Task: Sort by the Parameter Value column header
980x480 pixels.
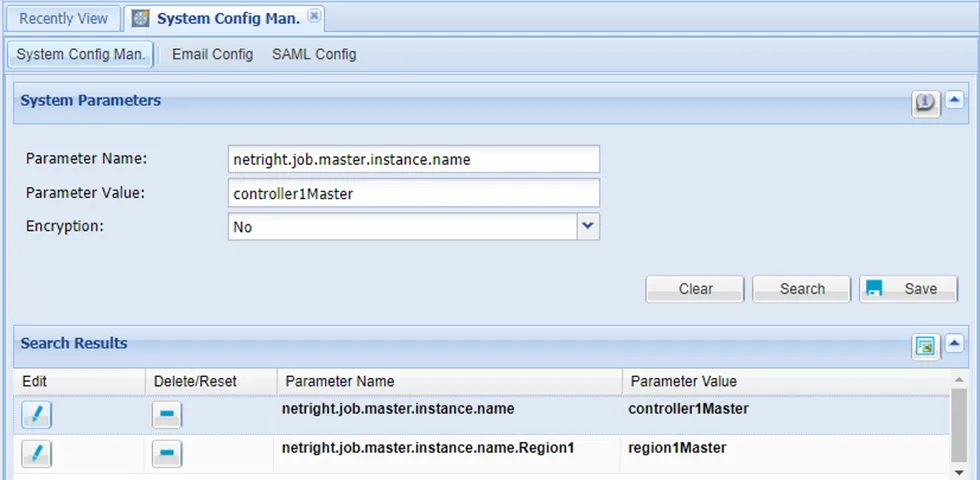Action: coord(786,381)
